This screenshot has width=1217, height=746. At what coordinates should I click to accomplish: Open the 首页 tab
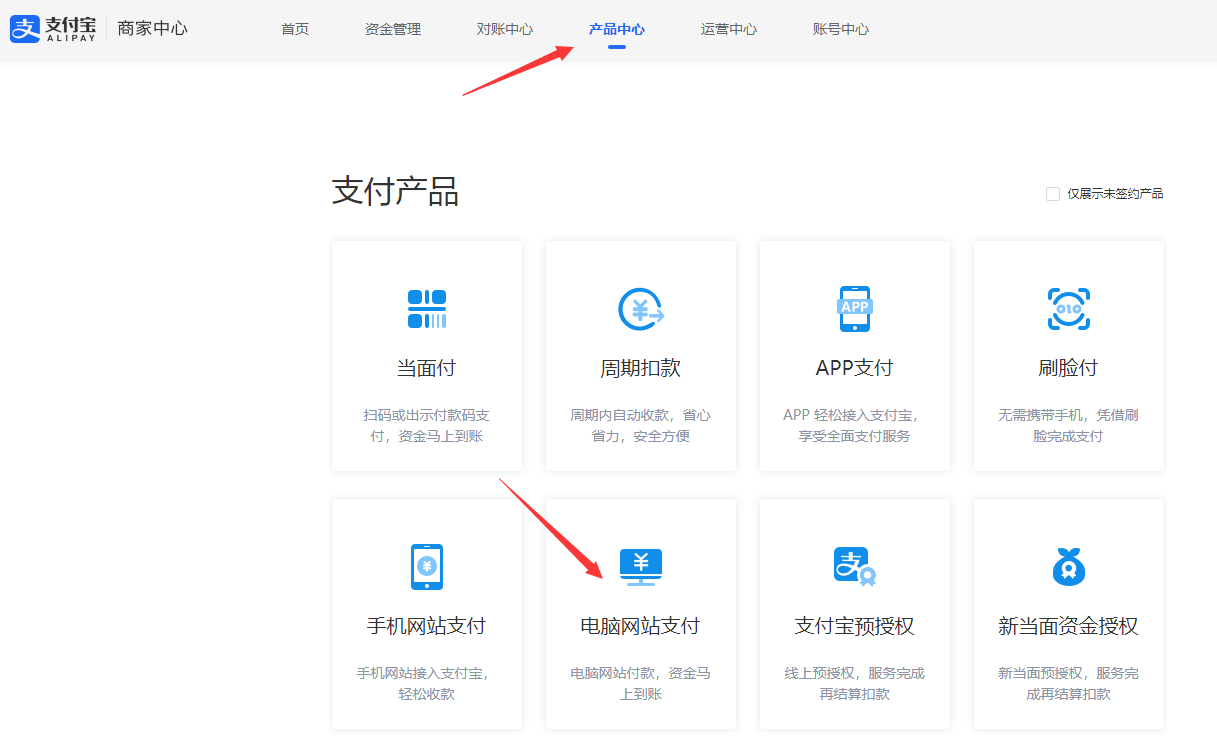295,29
